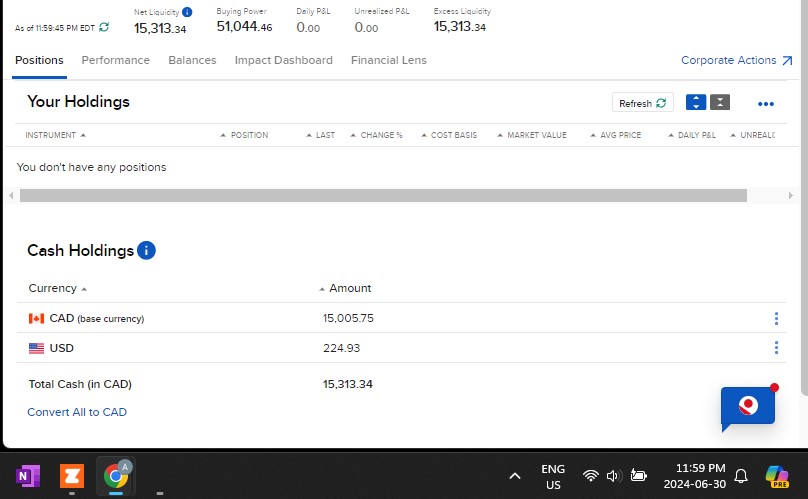808x499 pixels.
Task: Expand all holdings rows toggle
Action: coord(696,103)
